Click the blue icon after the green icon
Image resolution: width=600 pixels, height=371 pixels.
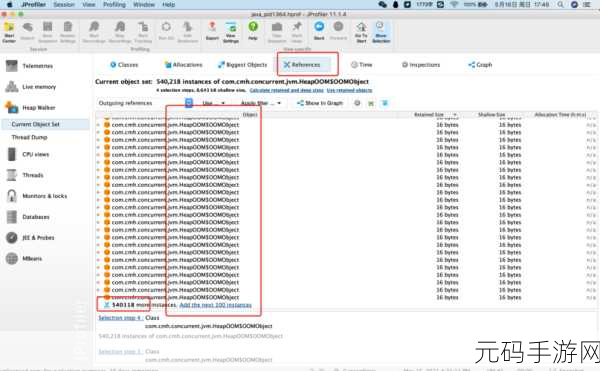coord(385,103)
